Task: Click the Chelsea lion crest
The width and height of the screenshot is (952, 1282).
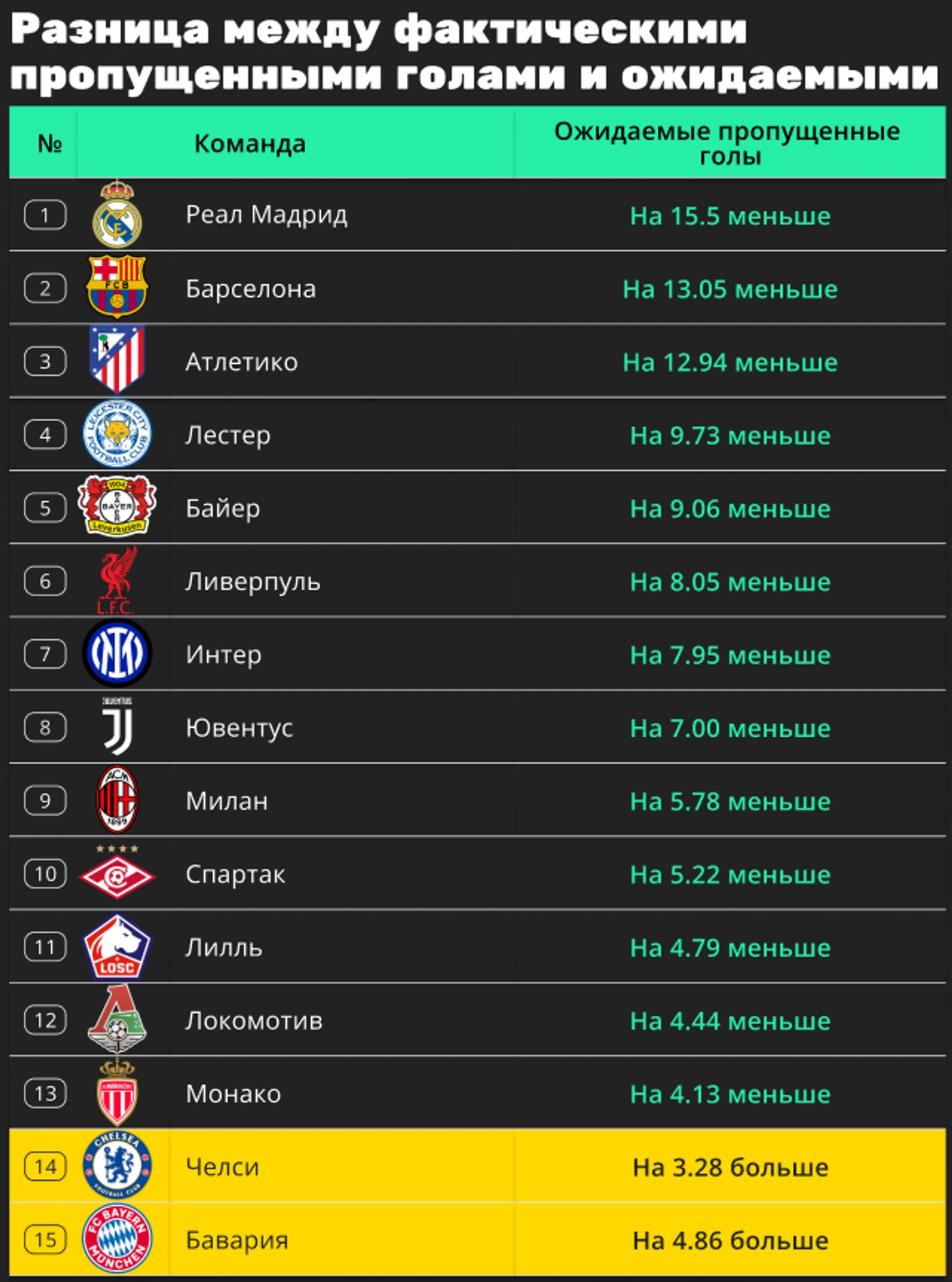Action: (x=117, y=1166)
